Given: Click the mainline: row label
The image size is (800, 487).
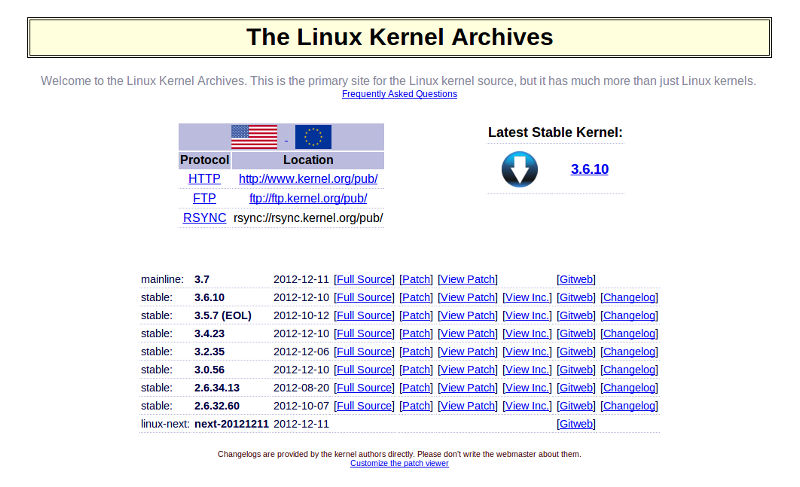Looking at the screenshot, I should tap(162, 279).
